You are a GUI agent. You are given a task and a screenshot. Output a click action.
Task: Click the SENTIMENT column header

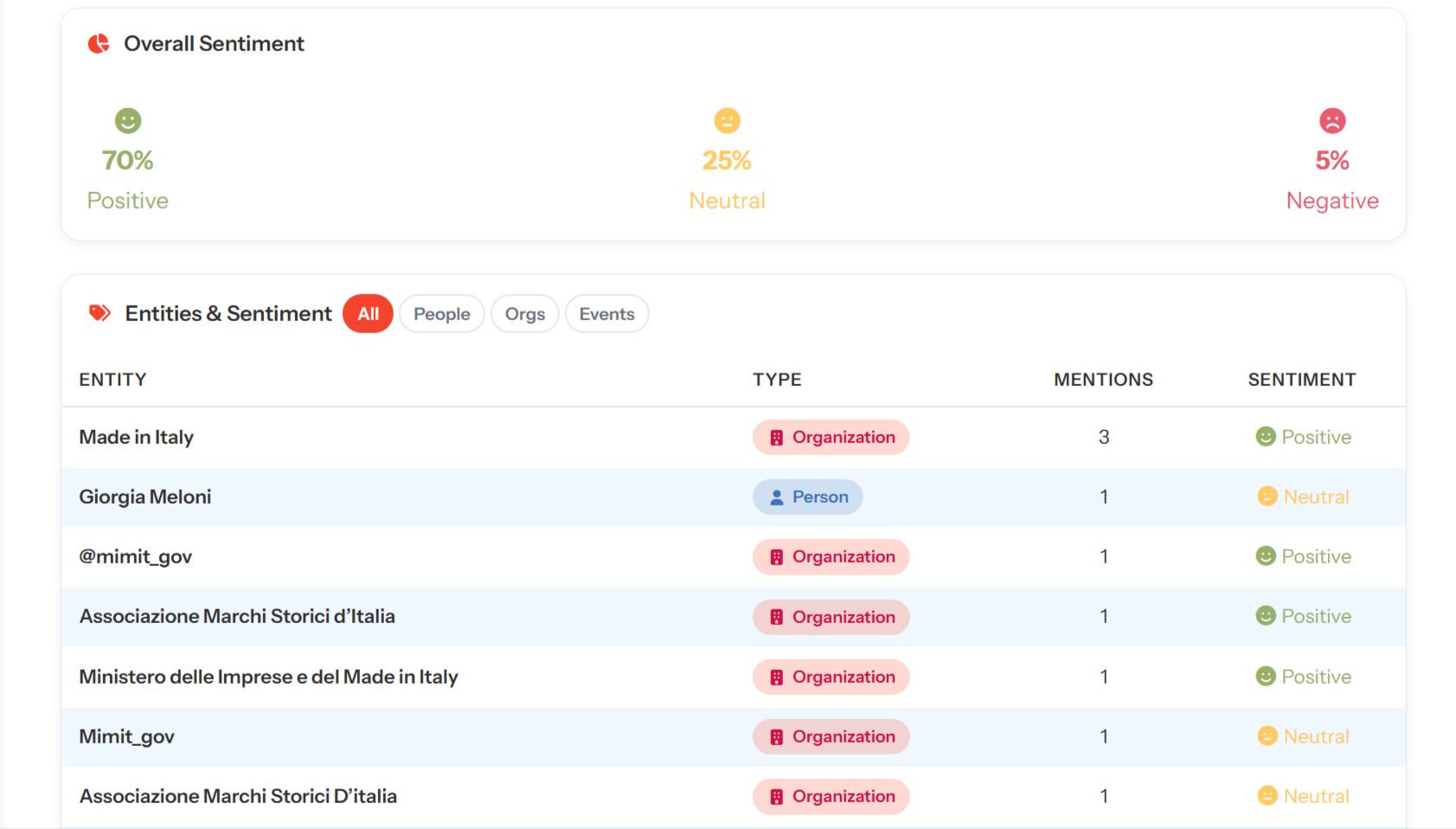coord(1301,380)
